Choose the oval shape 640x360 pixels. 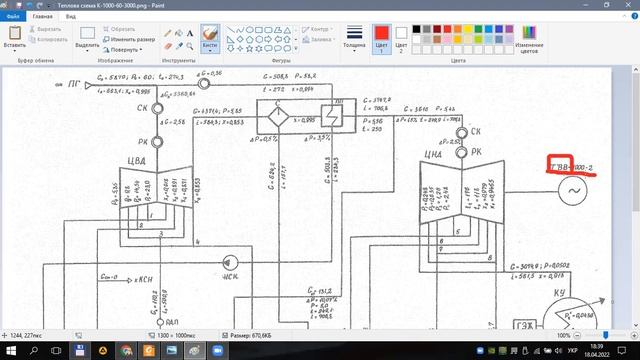[x=249, y=30]
